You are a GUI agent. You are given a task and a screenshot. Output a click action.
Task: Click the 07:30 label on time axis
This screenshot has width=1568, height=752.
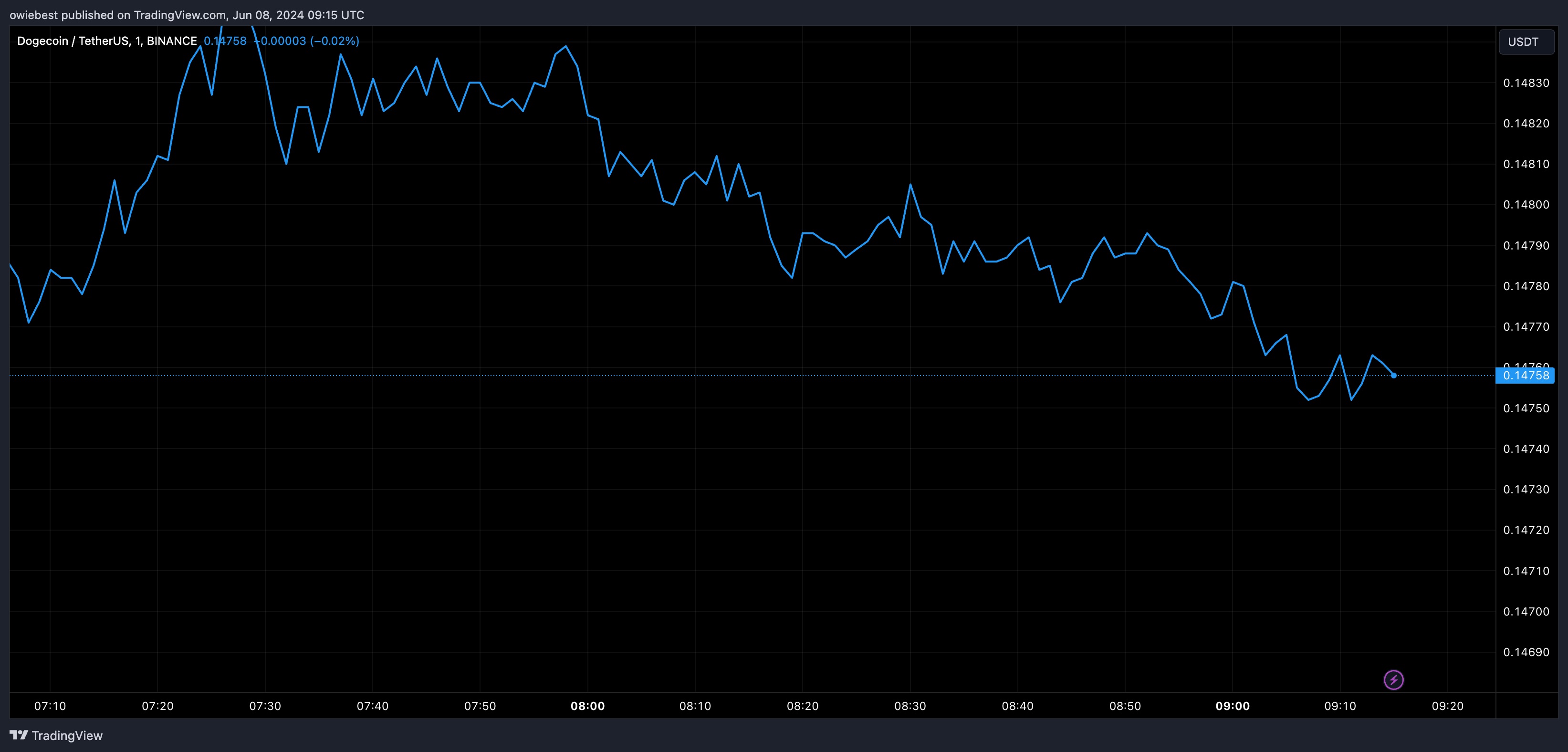pos(265,706)
